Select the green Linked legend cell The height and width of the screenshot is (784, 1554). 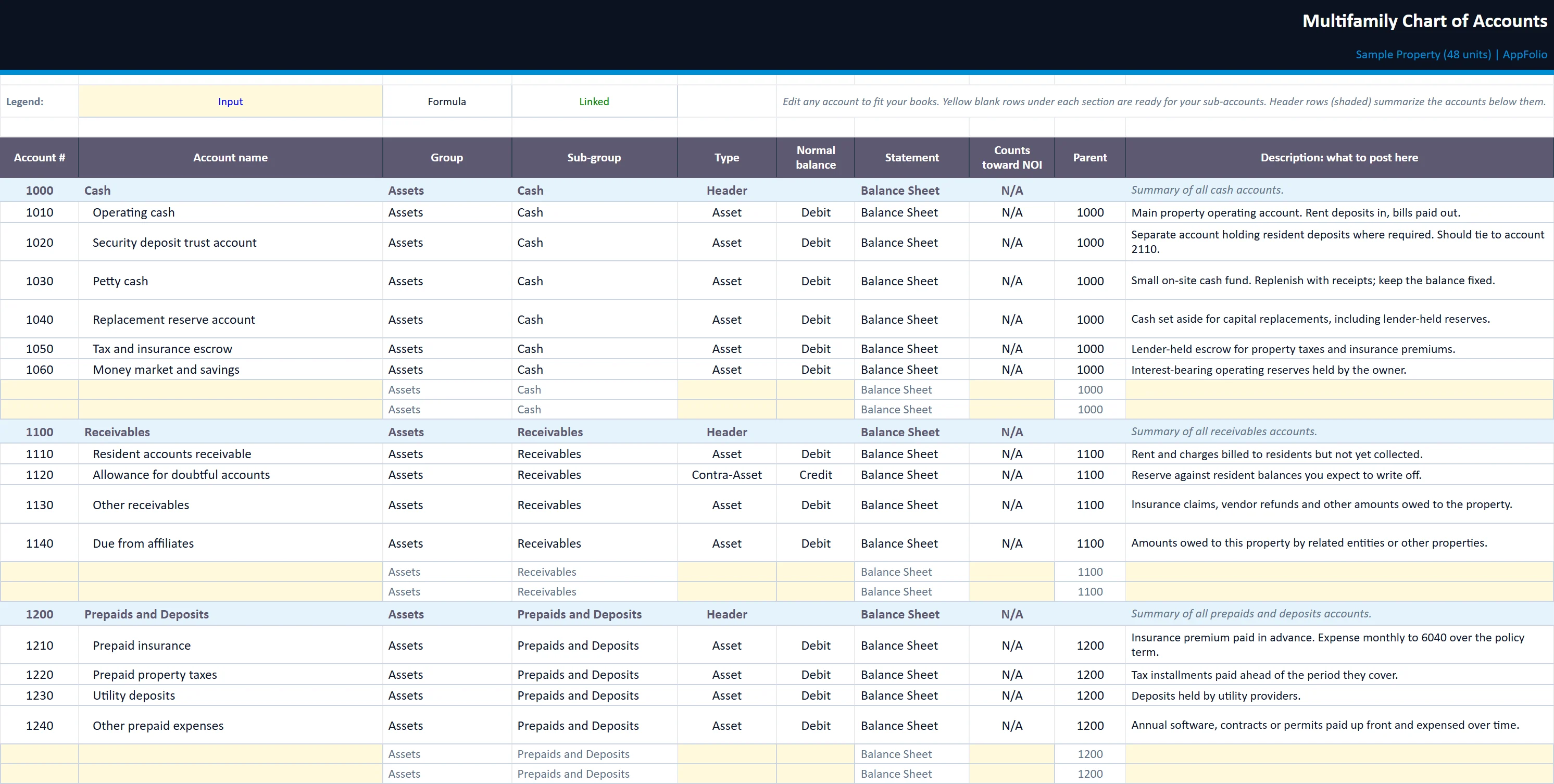pyautogui.click(x=594, y=102)
